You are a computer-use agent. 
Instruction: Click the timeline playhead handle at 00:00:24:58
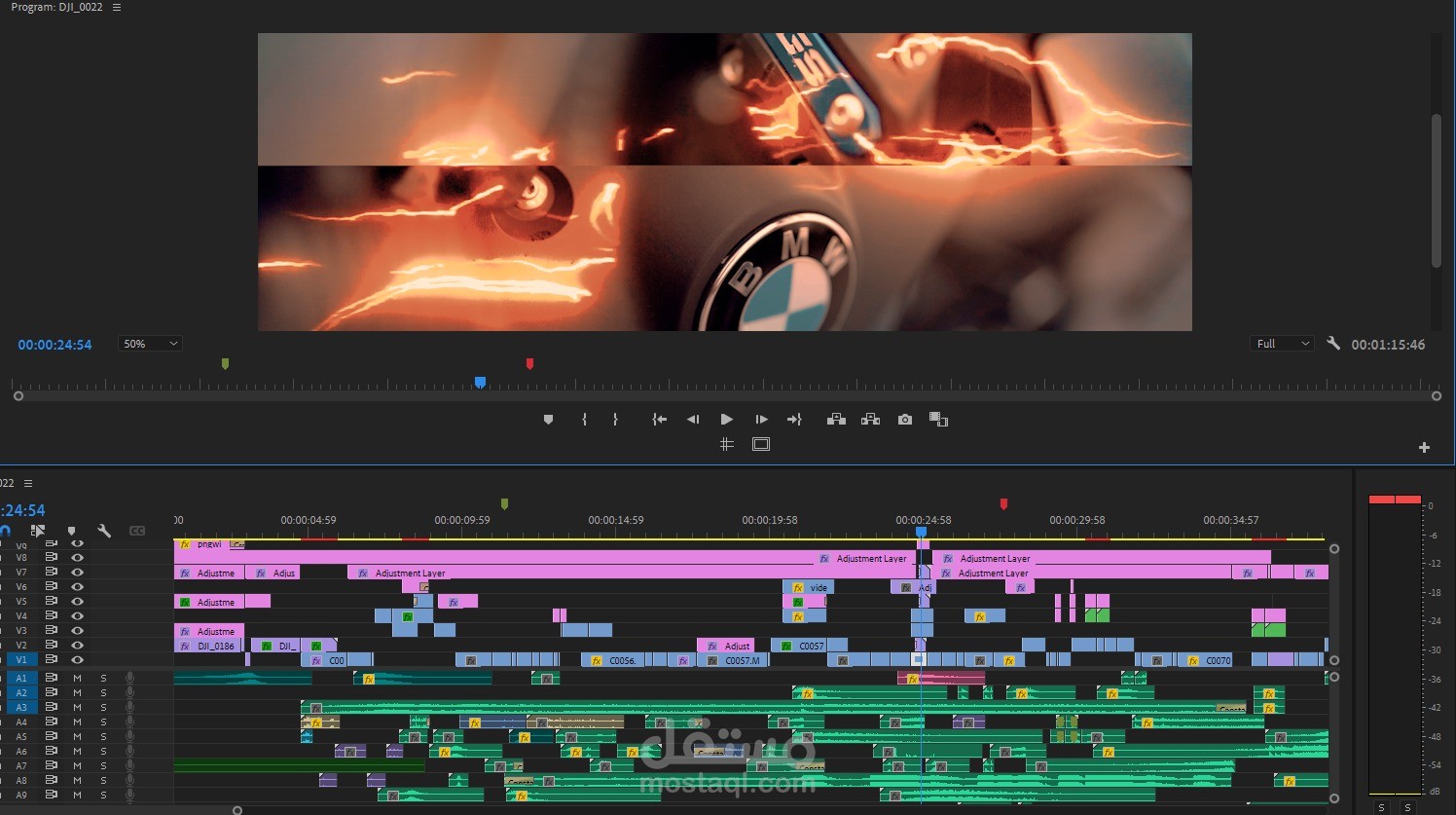pyautogui.click(x=921, y=532)
